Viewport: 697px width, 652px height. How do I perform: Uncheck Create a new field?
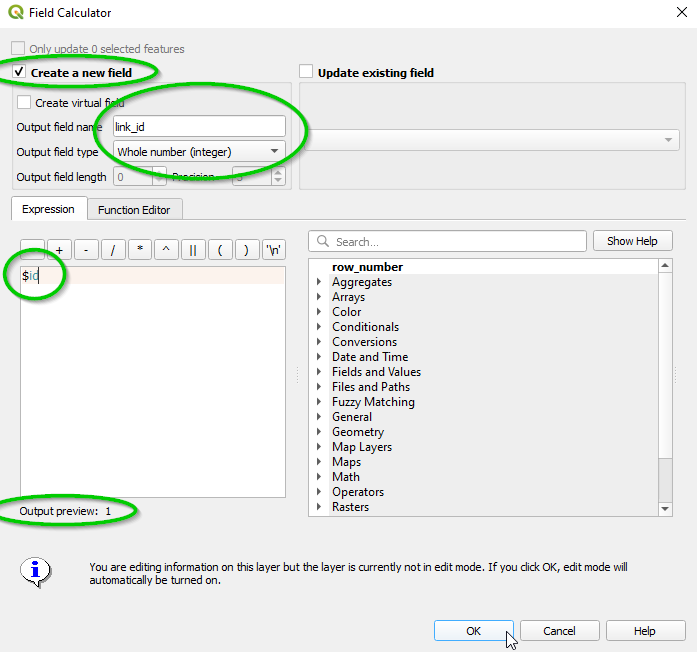tap(19, 73)
